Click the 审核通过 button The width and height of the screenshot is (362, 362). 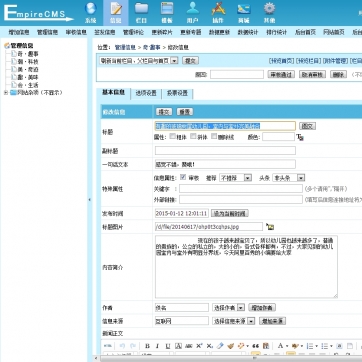click(x=281, y=74)
